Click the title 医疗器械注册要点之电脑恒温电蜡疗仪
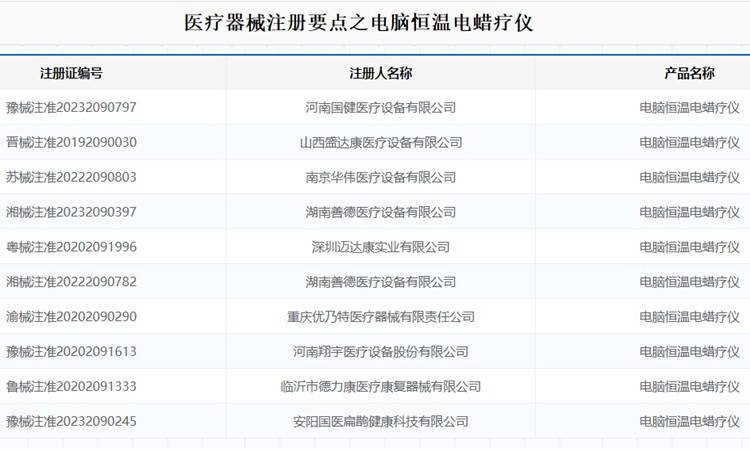Viewport: 750px width, 451px height. click(x=358, y=22)
